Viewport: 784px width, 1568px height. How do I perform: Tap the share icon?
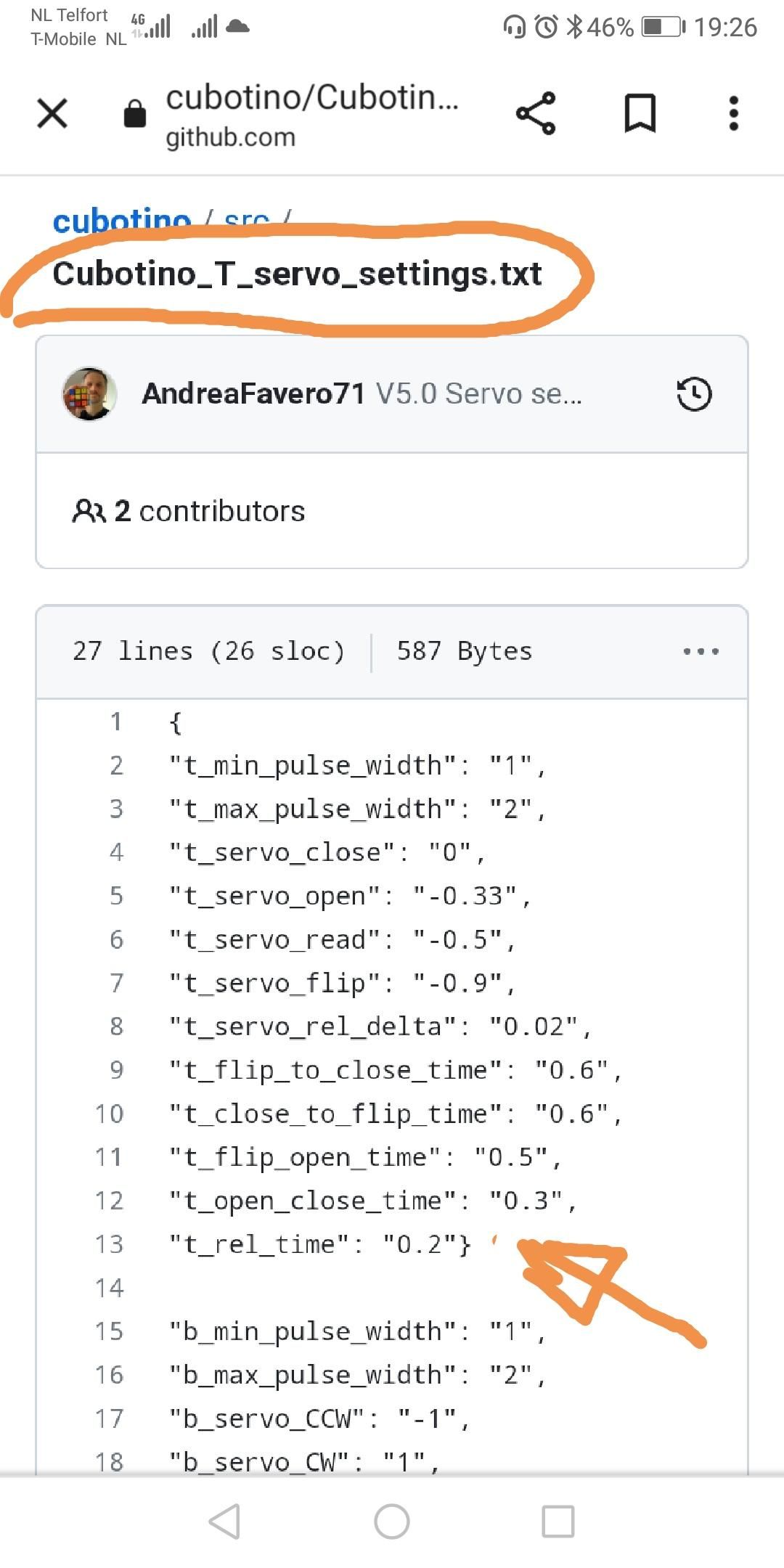click(536, 113)
